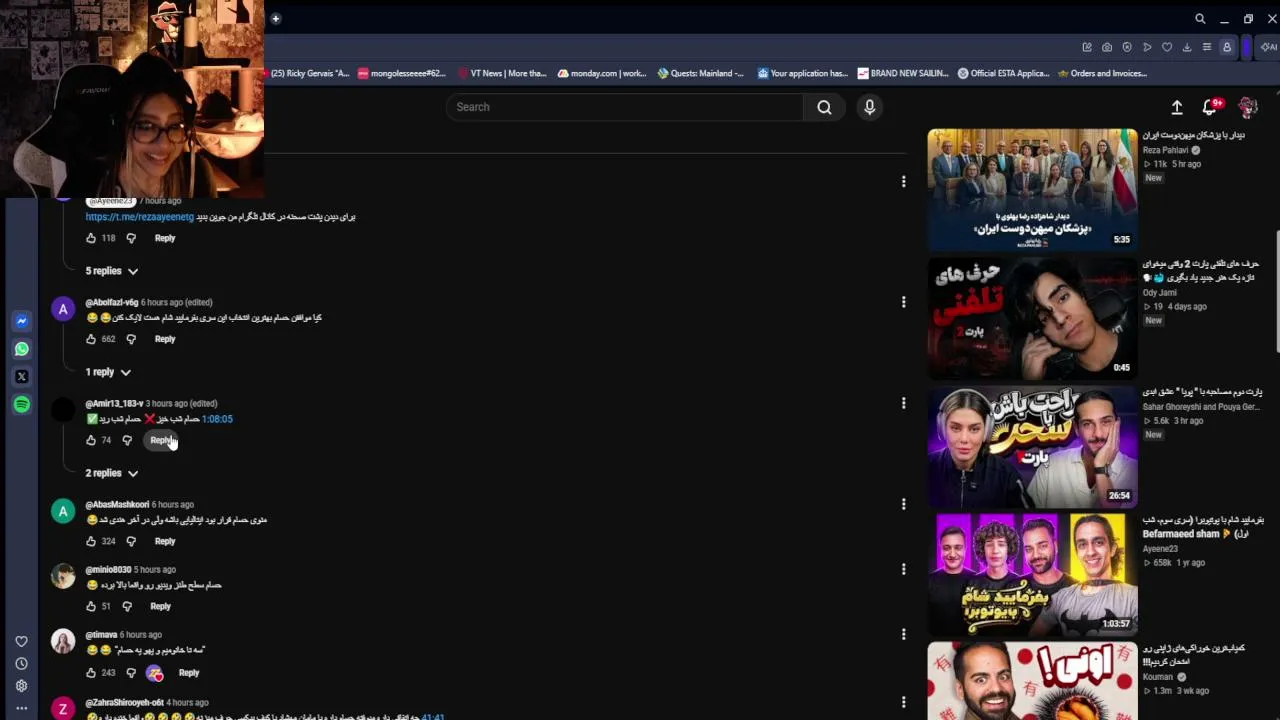Image resolution: width=1280 pixels, height=720 pixels.
Task: Open browser settings gear in sidebar
Action: 21,686
